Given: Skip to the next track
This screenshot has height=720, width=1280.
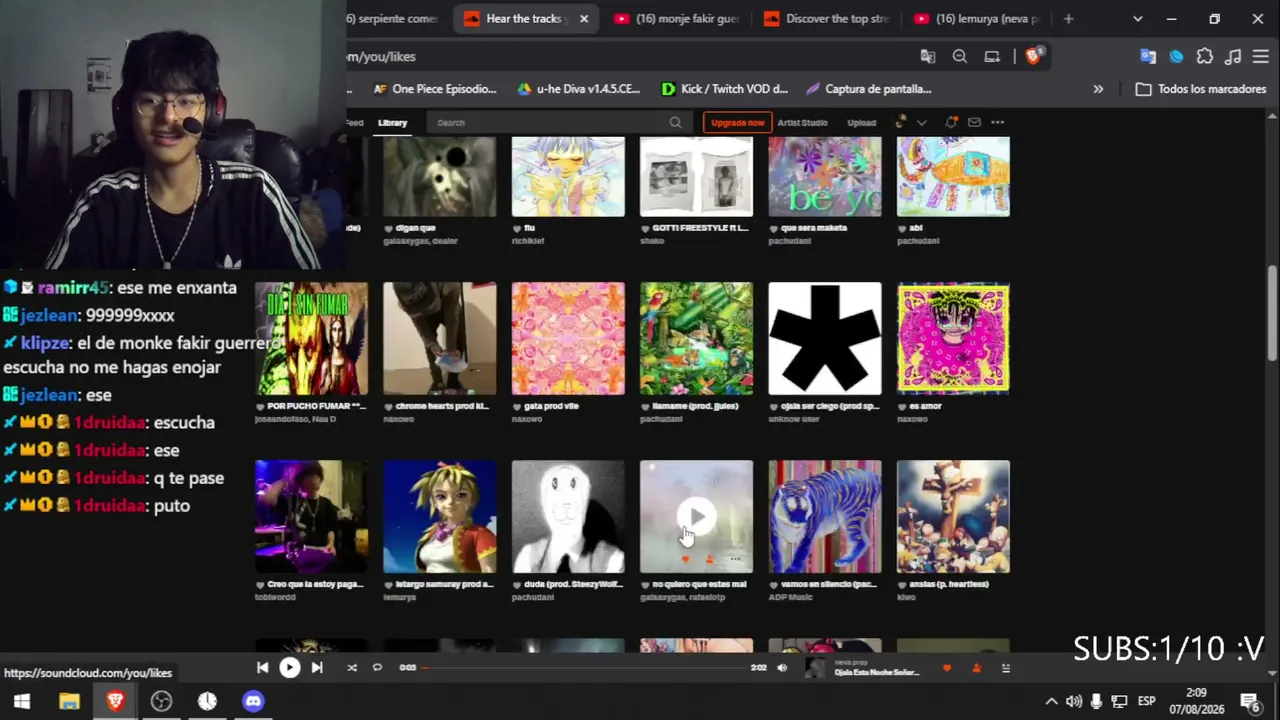Looking at the screenshot, I should [317, 668].
